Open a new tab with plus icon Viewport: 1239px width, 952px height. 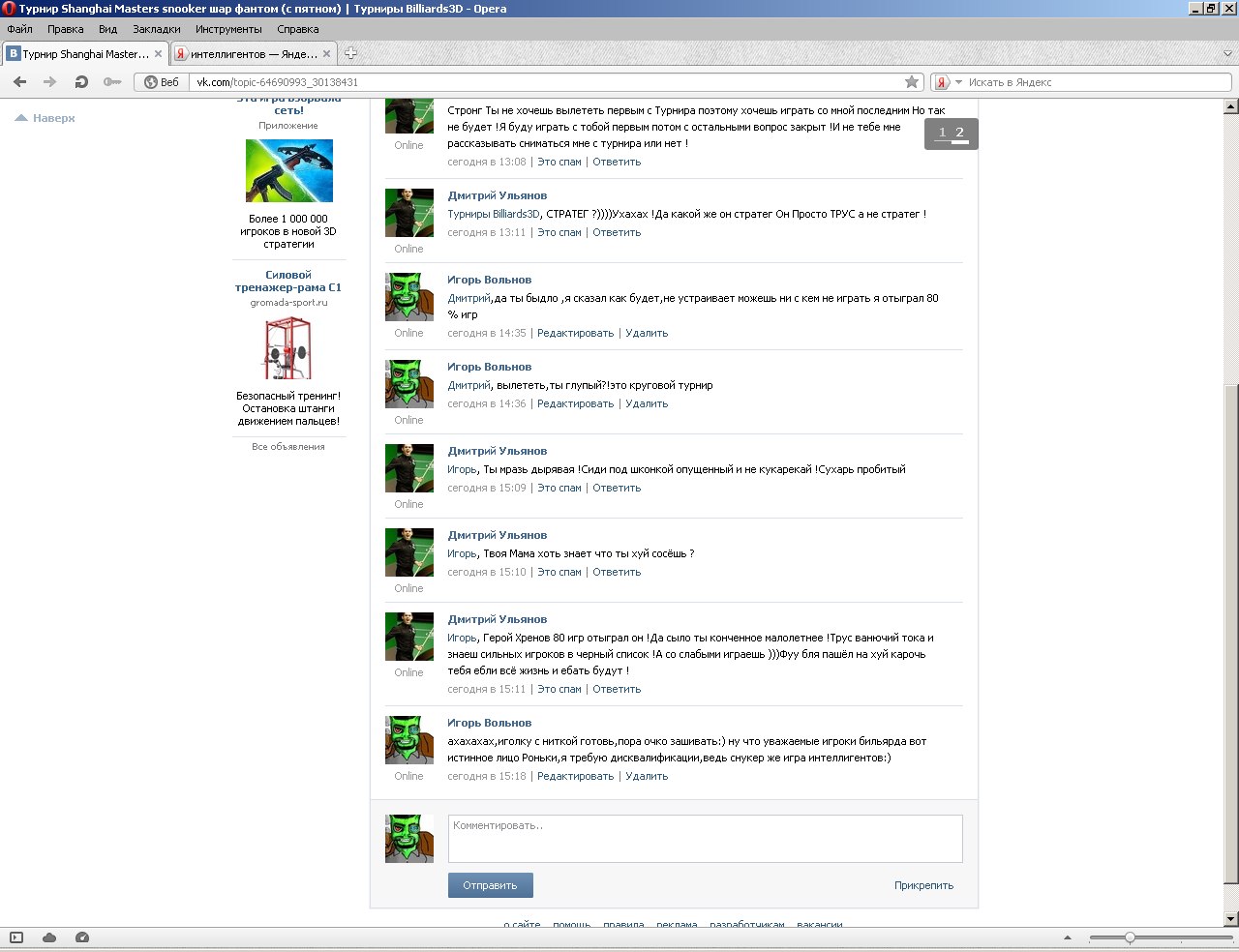350,54
